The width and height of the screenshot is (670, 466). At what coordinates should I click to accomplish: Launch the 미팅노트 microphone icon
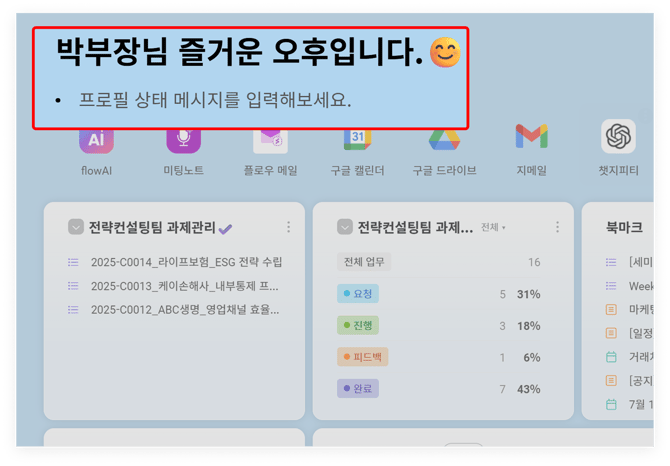(183, 141)
